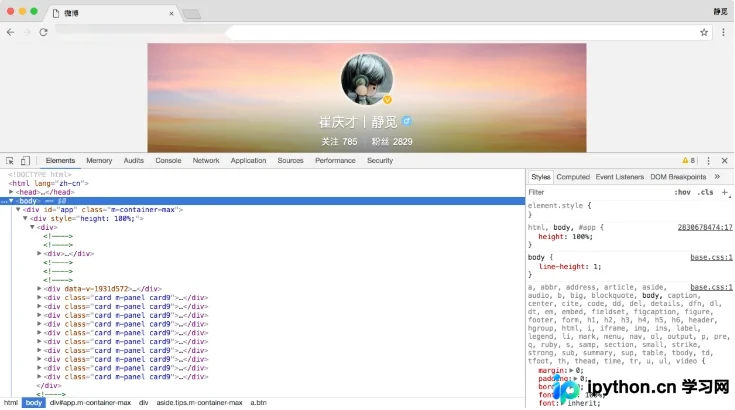Click the browser back arrow
Viewport: 735px width, 410px height.
pos(10,32)
